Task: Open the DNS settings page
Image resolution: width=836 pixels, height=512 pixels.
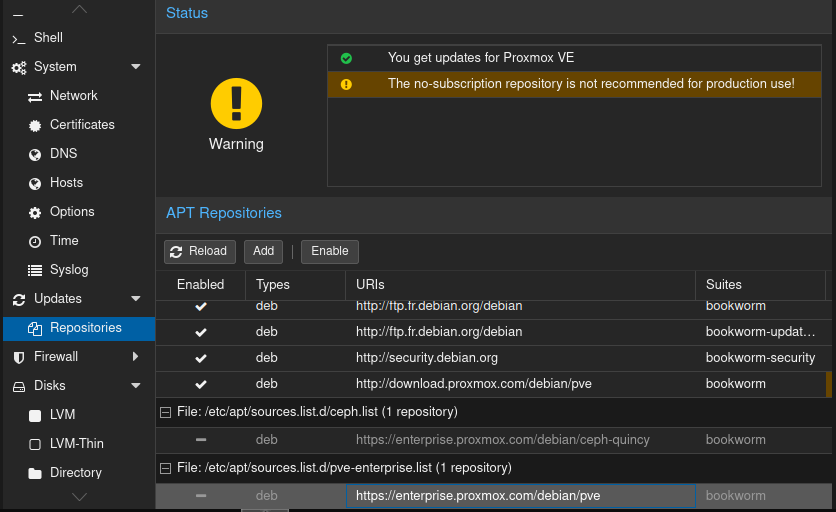Action: (x=79, y=154)
